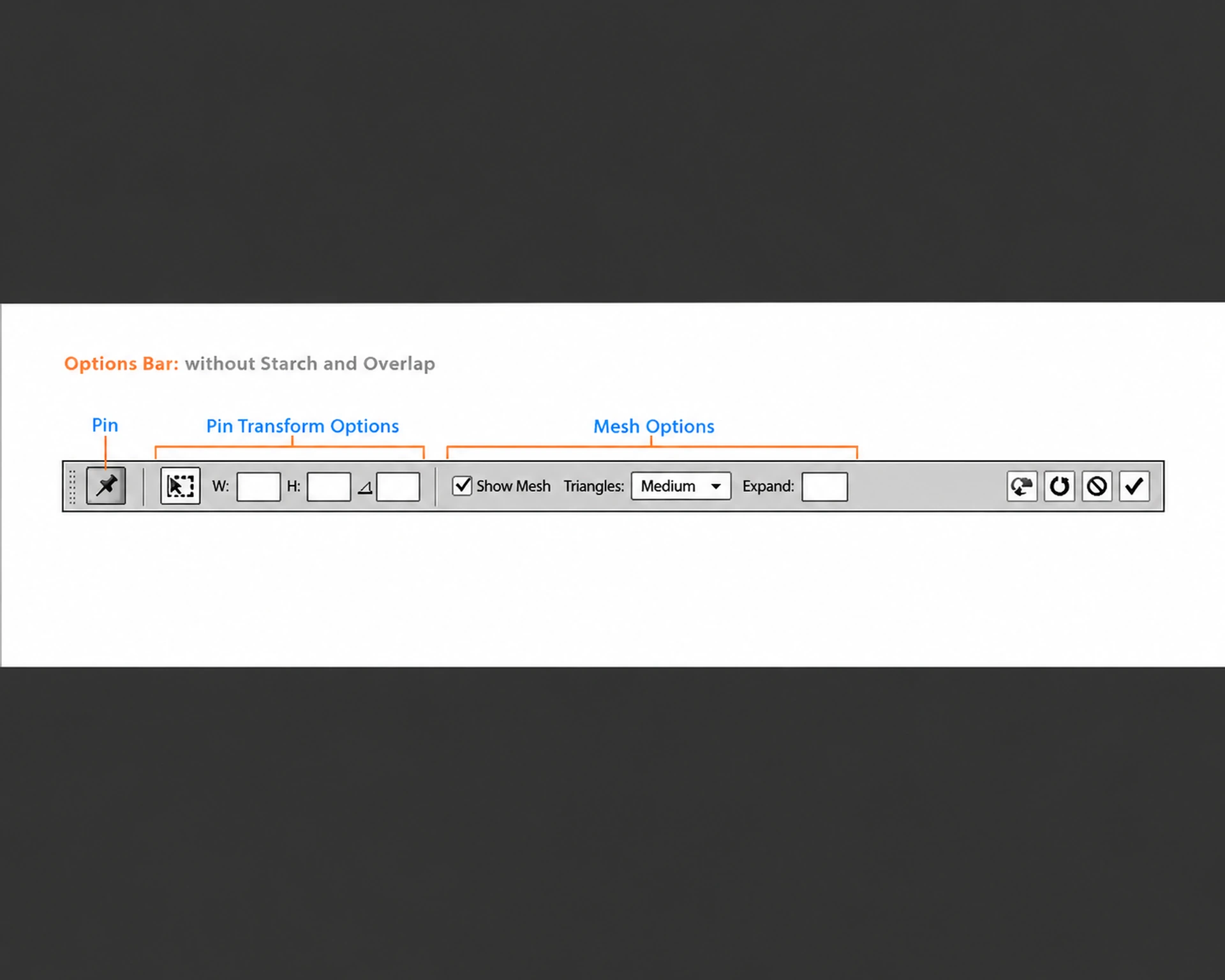Click the Expand: label
The height and width of the screenshot is (980, 1225).
[x=768, y=487]
